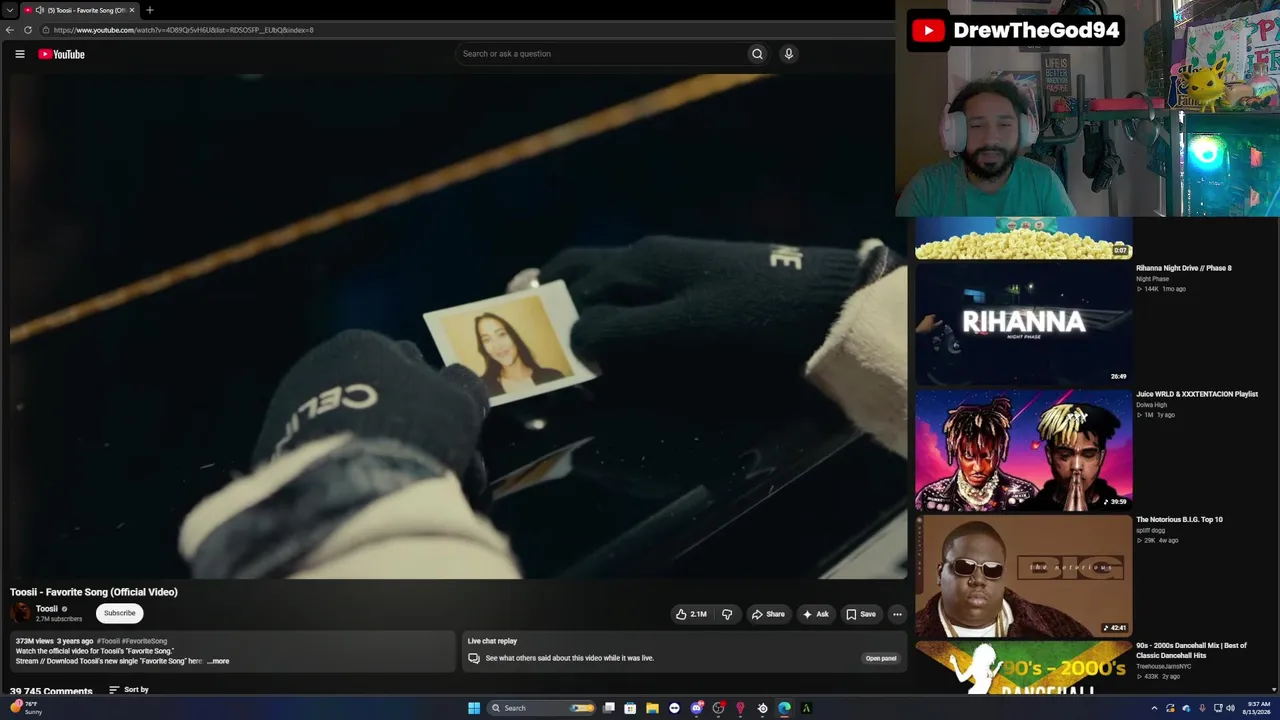The width and height of the screenshot is (1280, 720).
Task: Start voice search with the microphone
Action: [789, 54]
